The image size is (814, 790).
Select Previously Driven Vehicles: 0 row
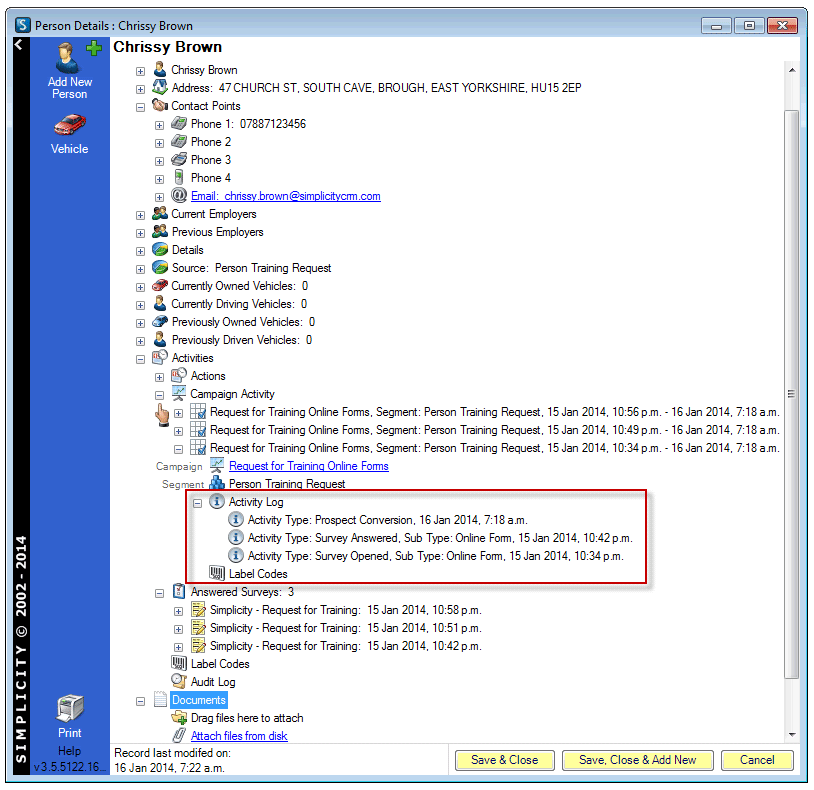[242, 339]
